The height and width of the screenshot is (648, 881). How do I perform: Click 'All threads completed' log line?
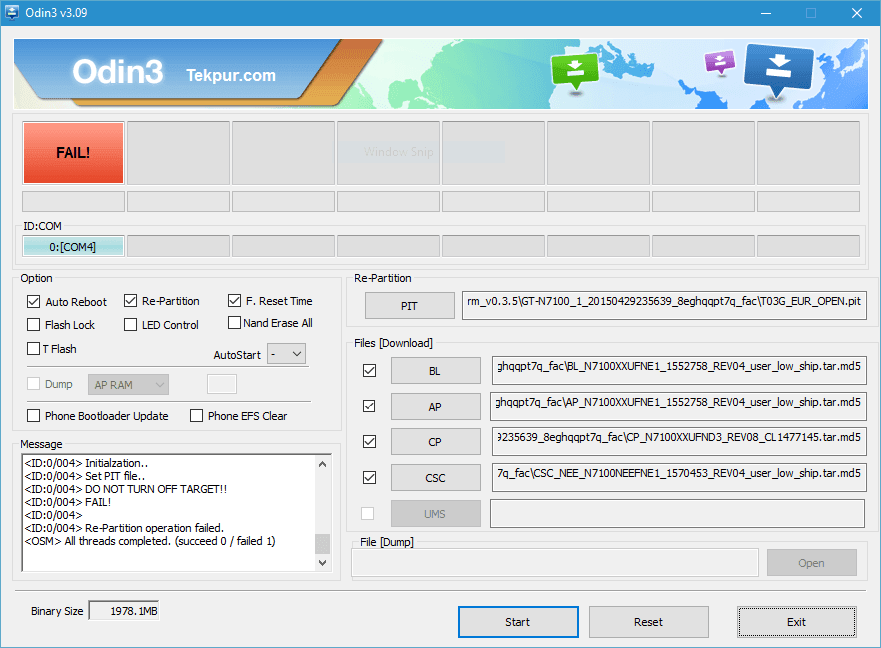point(150,541)
